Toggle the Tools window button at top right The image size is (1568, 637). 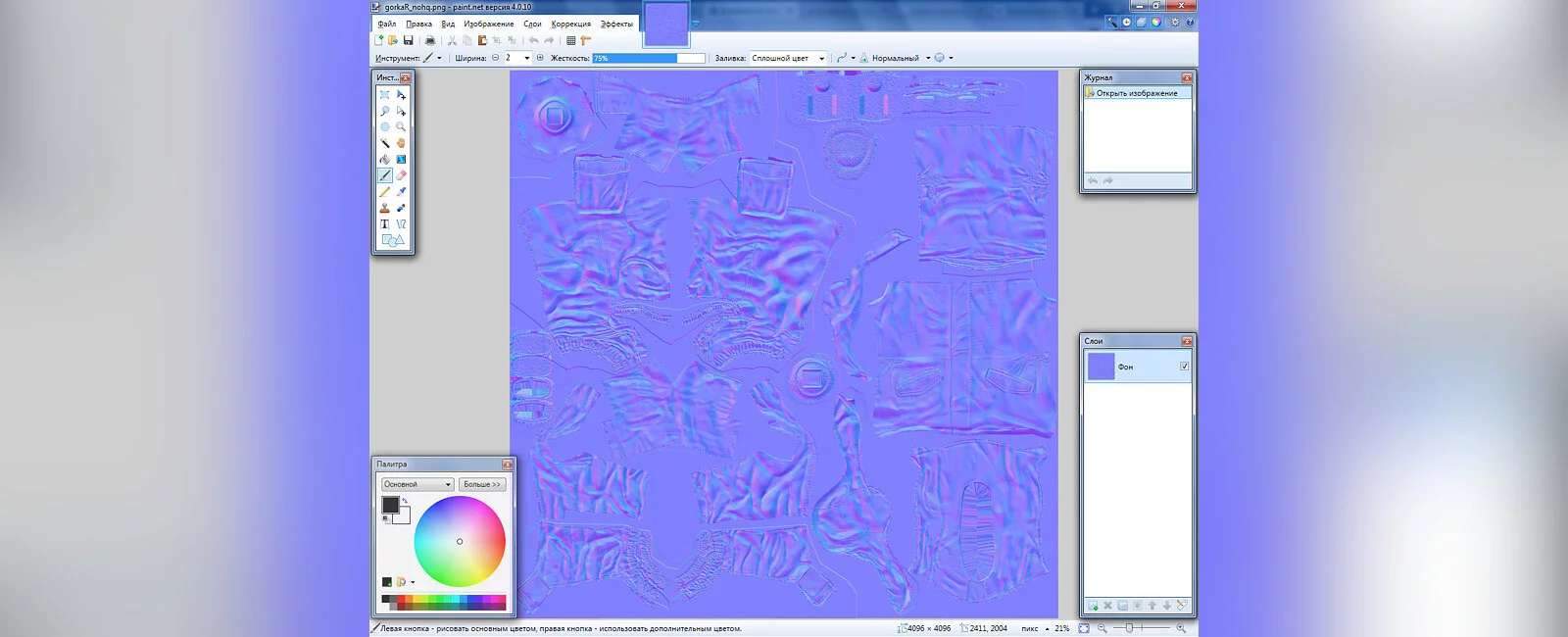(1111, 22)
